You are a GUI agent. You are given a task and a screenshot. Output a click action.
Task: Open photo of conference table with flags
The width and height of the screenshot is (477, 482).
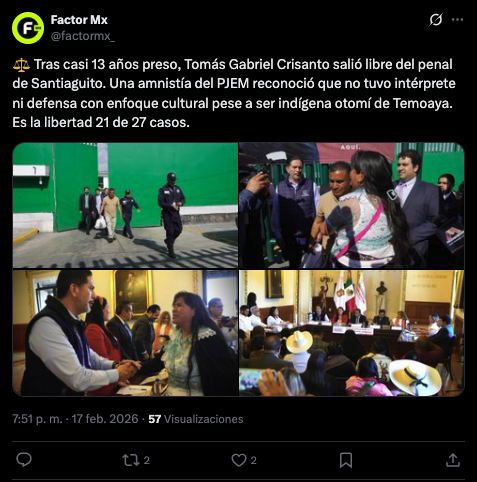pyautogui.click(x=352, y=333)
